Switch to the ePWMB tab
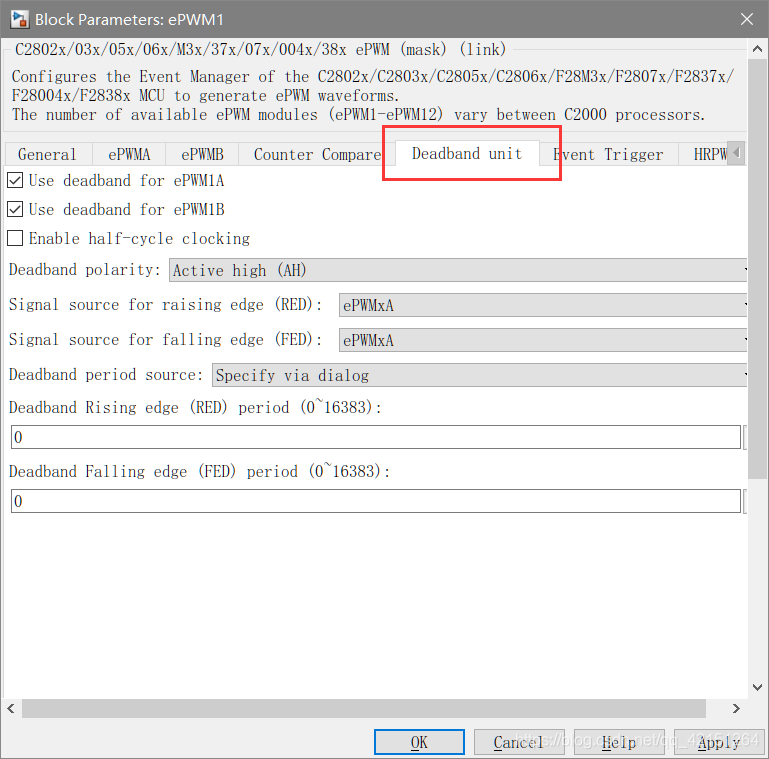The image size is (769, 759). point(202,154)
